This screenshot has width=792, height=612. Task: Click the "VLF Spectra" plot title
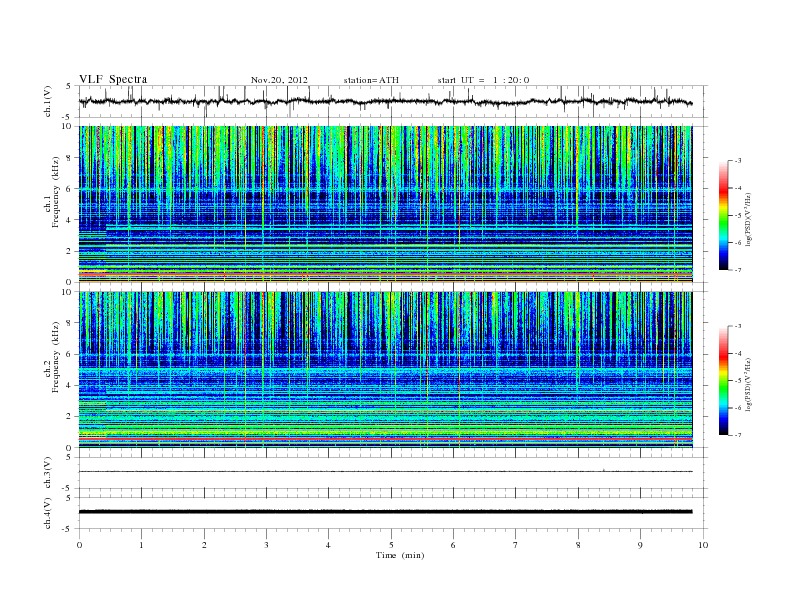113,79
